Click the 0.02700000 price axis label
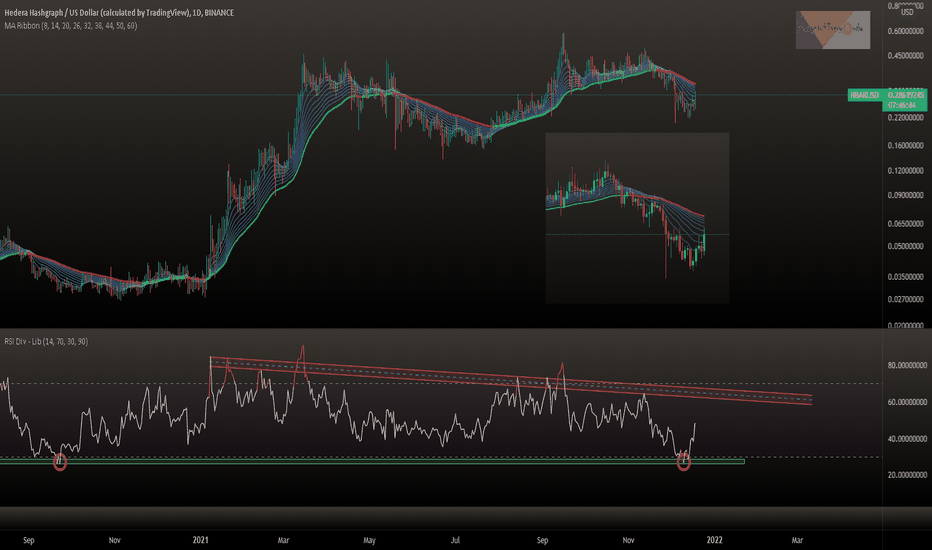 point(906,300)
